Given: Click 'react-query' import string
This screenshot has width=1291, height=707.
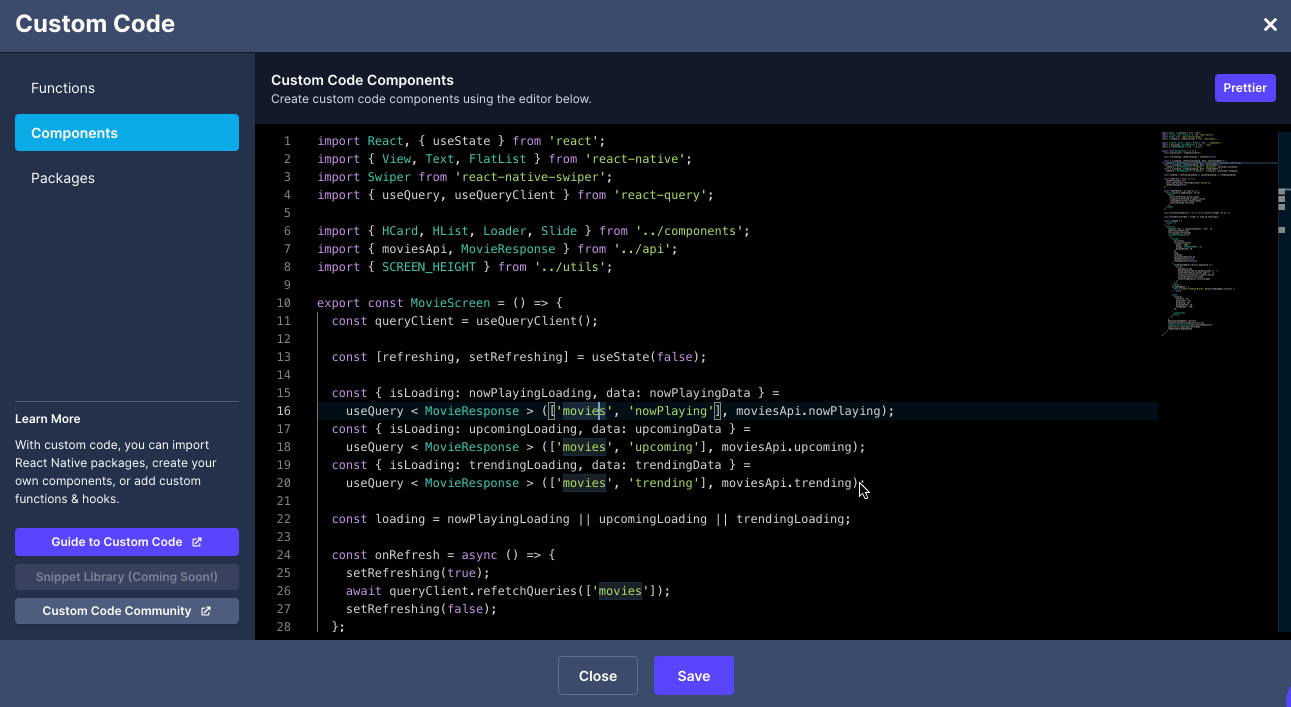Looking at the screenshot, I should 660,195.
